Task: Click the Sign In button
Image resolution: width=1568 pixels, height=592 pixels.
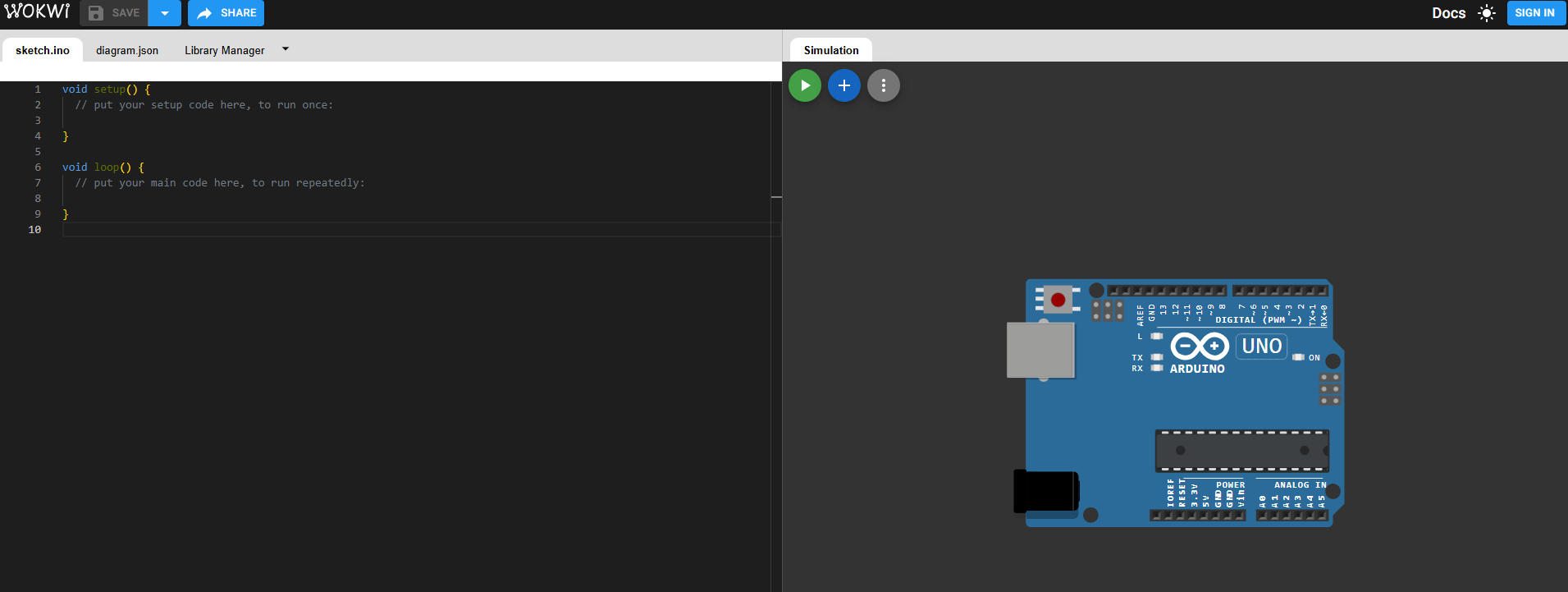Action: click(x=1534, y=13)
